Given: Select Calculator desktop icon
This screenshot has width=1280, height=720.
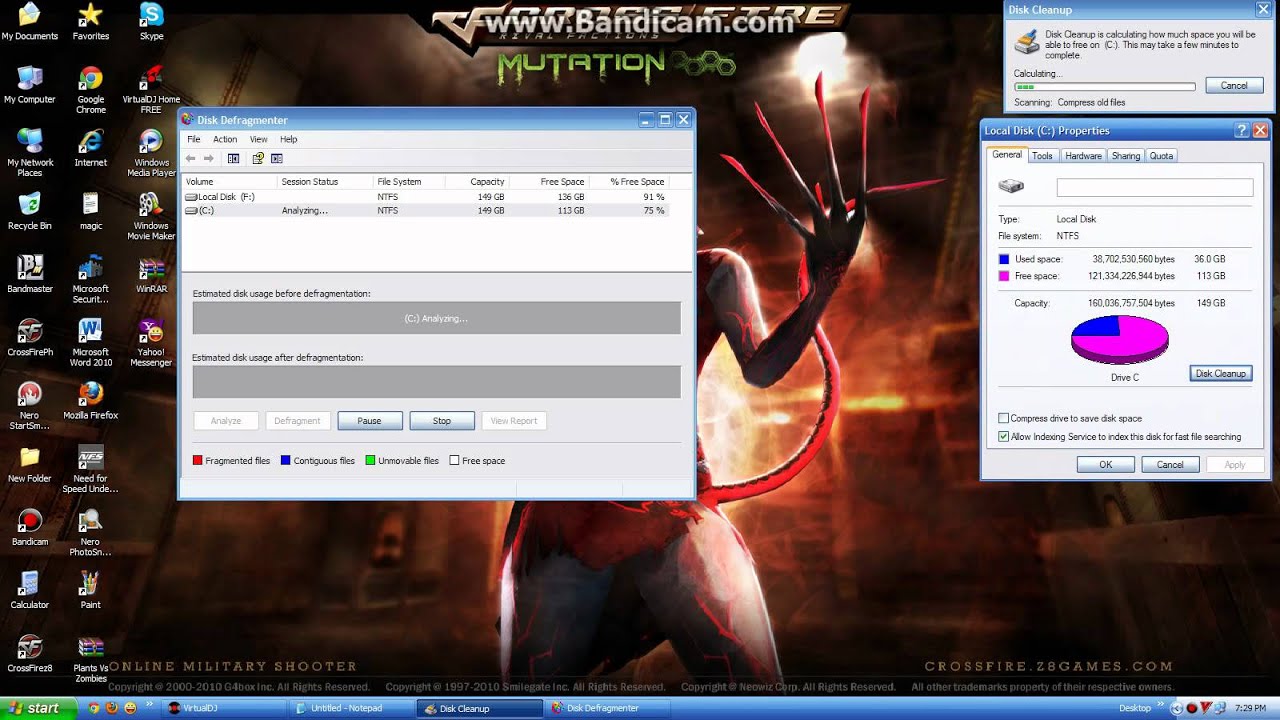Looking at the screenshot, I should (x=30, y=591).
